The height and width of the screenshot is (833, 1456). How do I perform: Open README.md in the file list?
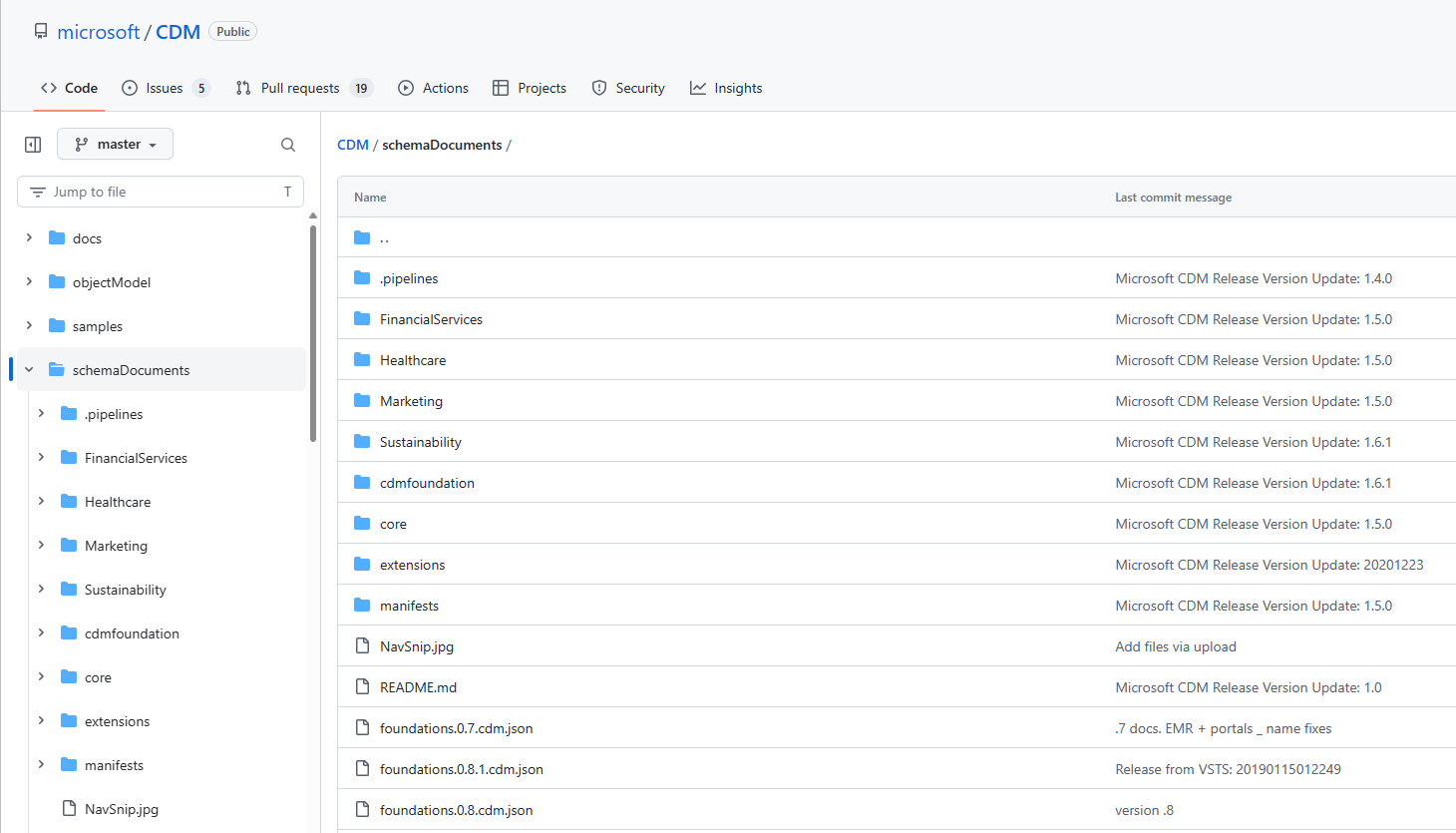point(418,687)
